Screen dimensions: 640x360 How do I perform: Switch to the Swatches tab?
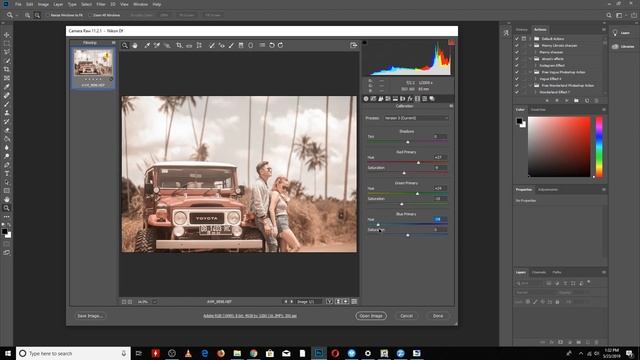[538, 109]
